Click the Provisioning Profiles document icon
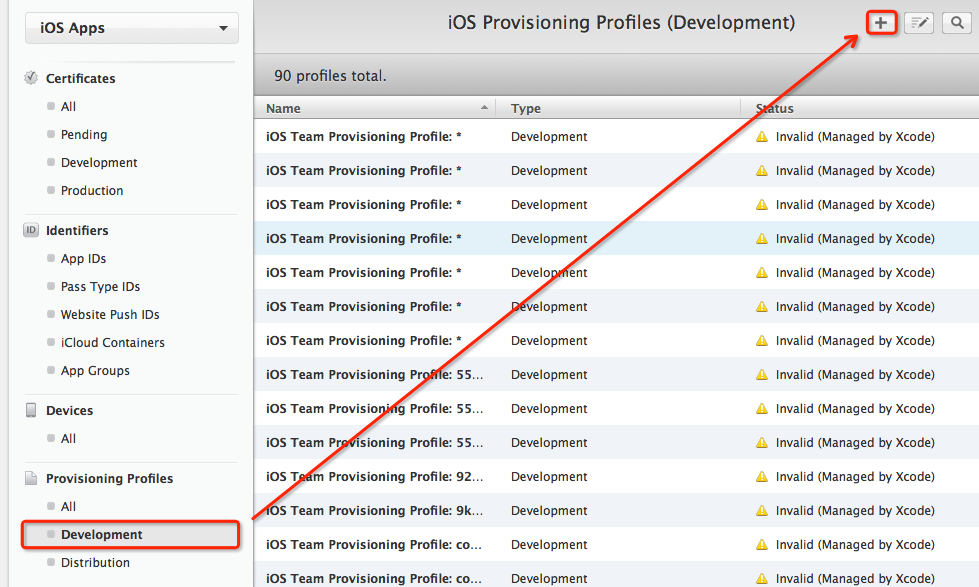Screen dimensions: 979x587 [x=31, y=478]
